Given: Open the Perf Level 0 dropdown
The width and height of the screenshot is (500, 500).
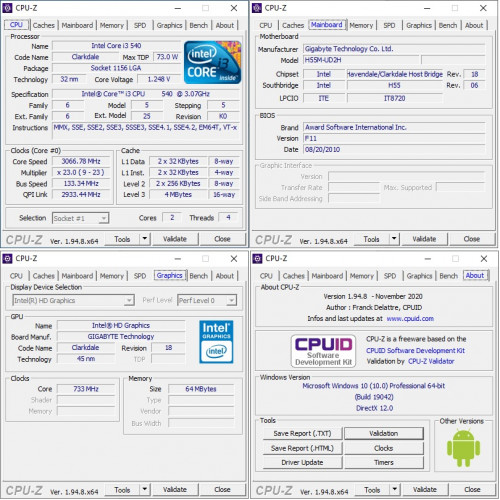Looking at the screenshot, I should [207, 300].
